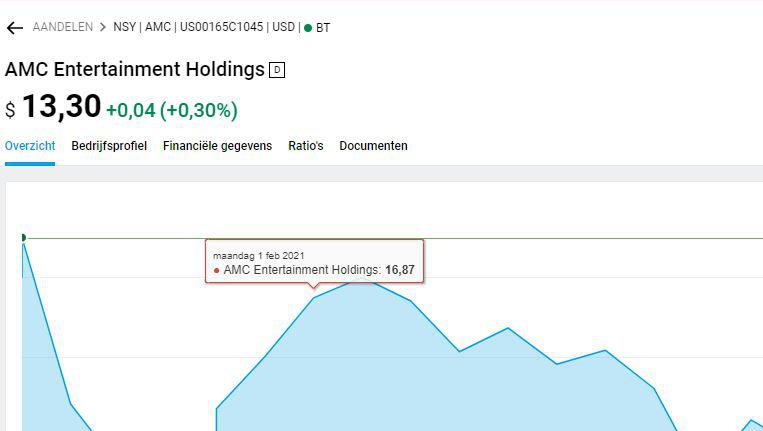Screen dimensions: 763x431
Task: Click the red series dot in tooltip
Action: [x=217, y=270]
